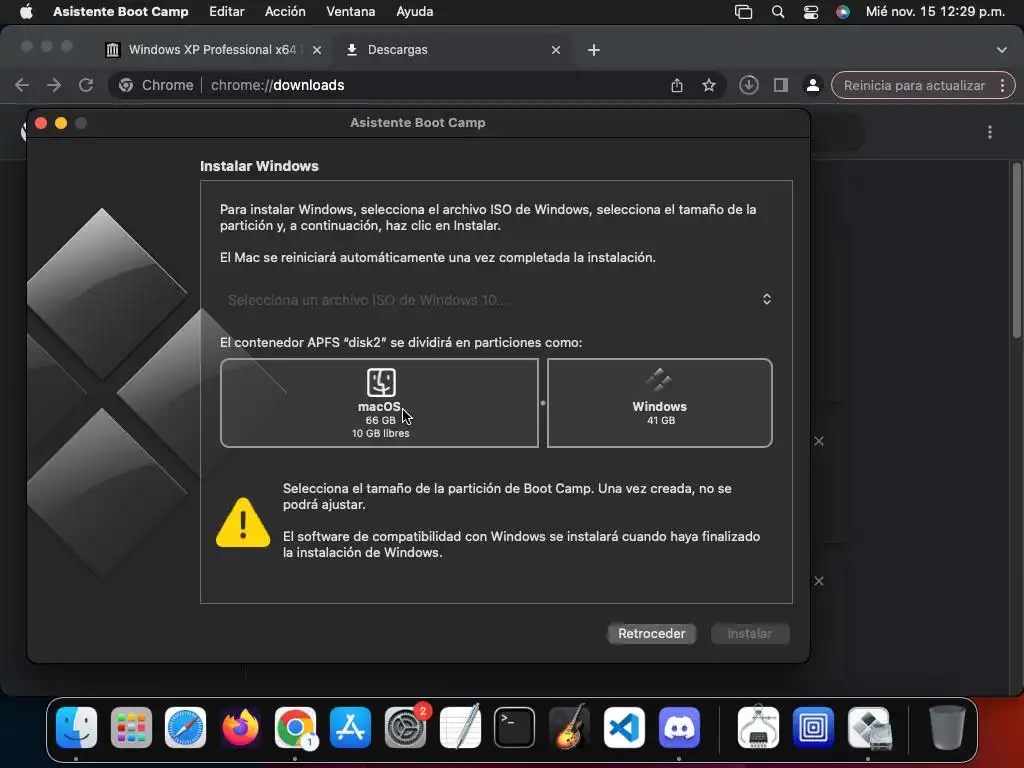This screenshot has height=768, width=1024.
Task: Show the date and time menu
Action: [x=935, y=12]
